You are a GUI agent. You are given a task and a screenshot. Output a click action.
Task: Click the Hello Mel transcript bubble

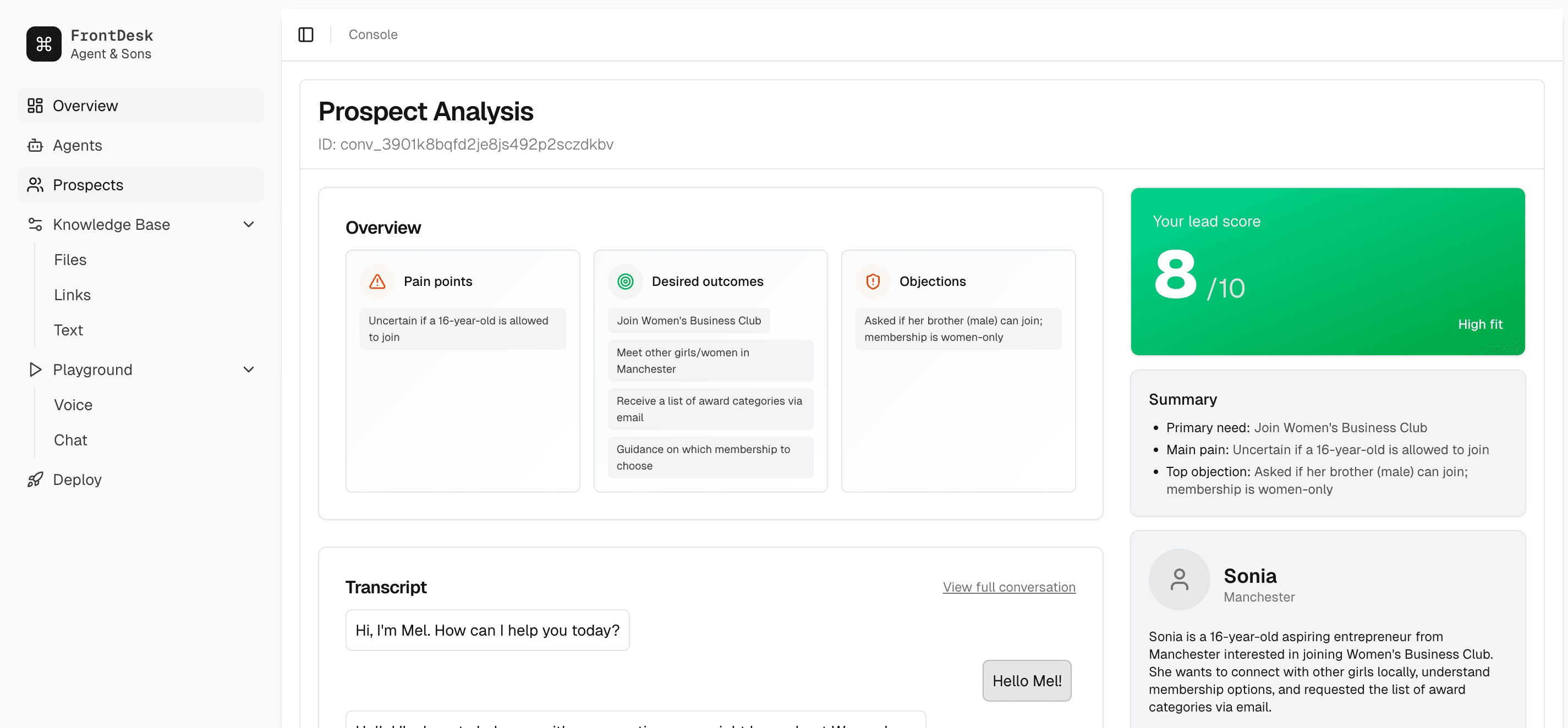coord(1026,681)
